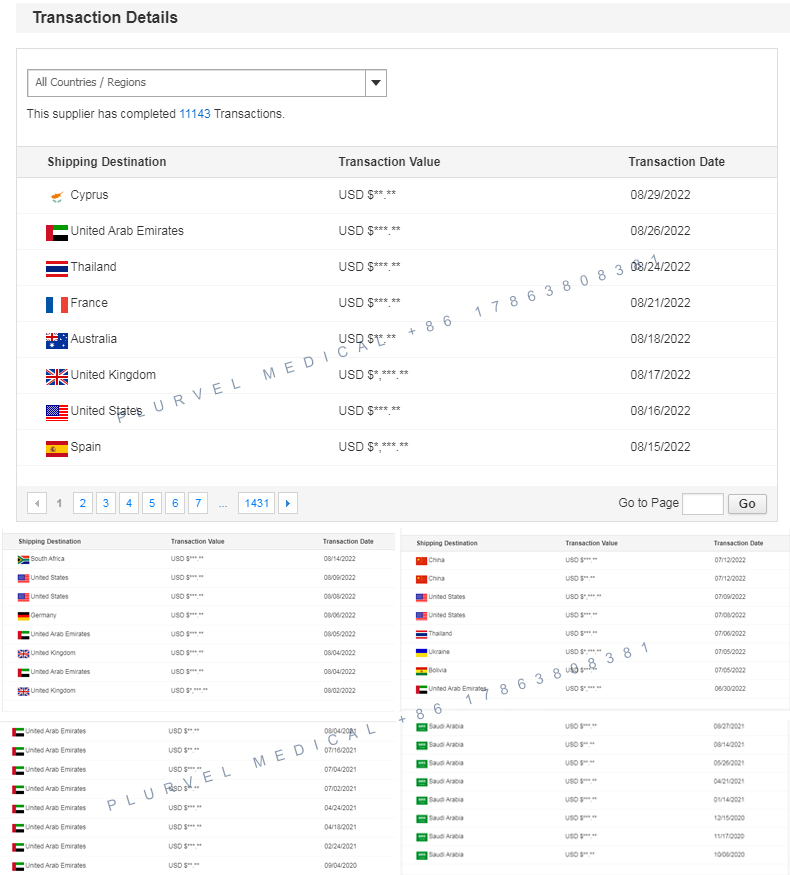Click the Thailand flag dated 07/06/2022
The height and width of the screenshot is (875, 790).
coord(421,634)
